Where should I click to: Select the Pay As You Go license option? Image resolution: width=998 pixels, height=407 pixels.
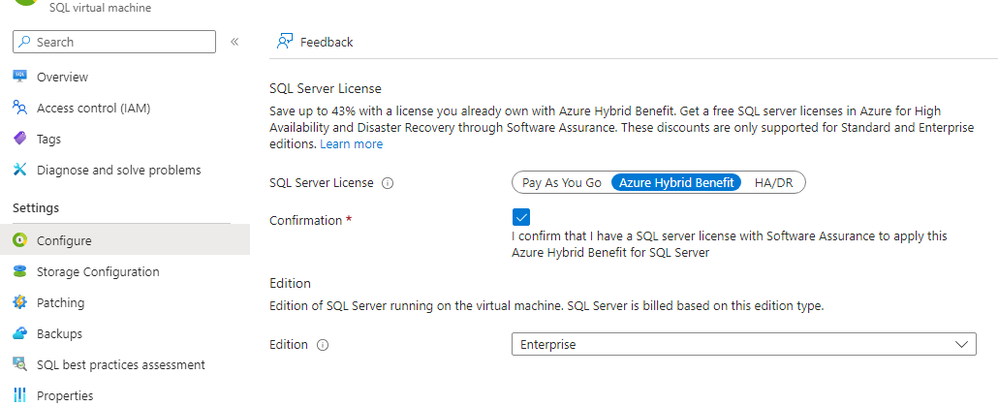561,183
